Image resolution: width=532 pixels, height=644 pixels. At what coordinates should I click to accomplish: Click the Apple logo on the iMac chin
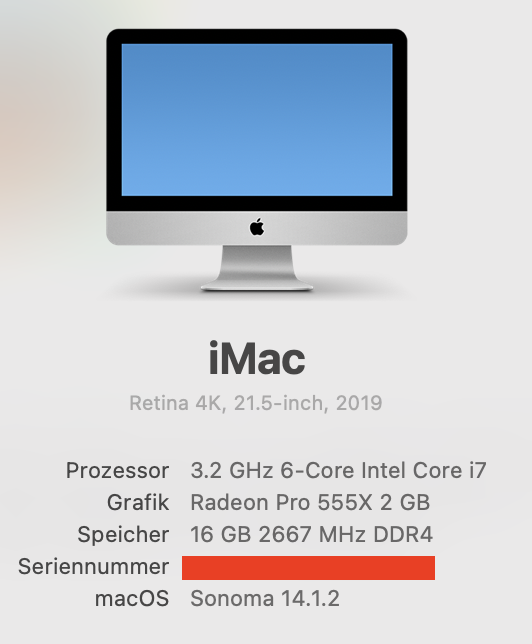click(x=257, y=227)
